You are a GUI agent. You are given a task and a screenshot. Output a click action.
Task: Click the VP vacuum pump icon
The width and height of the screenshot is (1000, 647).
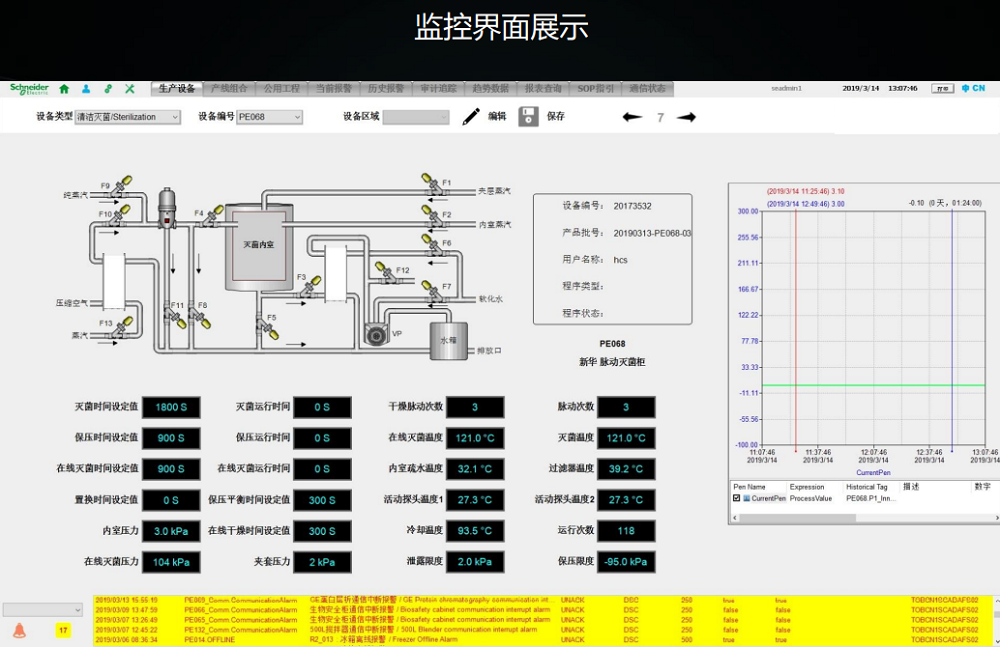[x=376, y=335]
